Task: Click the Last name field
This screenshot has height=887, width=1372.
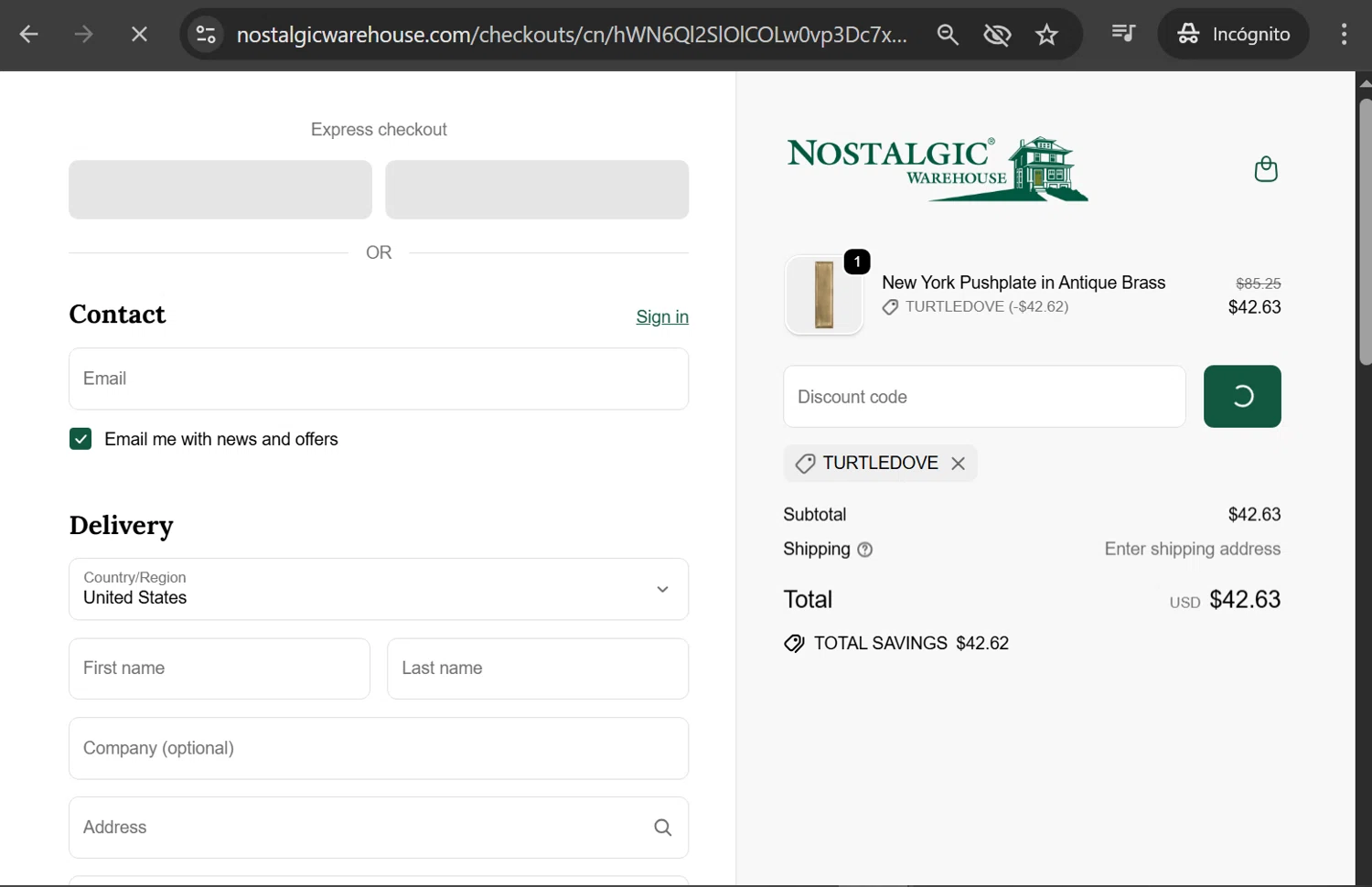Action: [538, 668]
